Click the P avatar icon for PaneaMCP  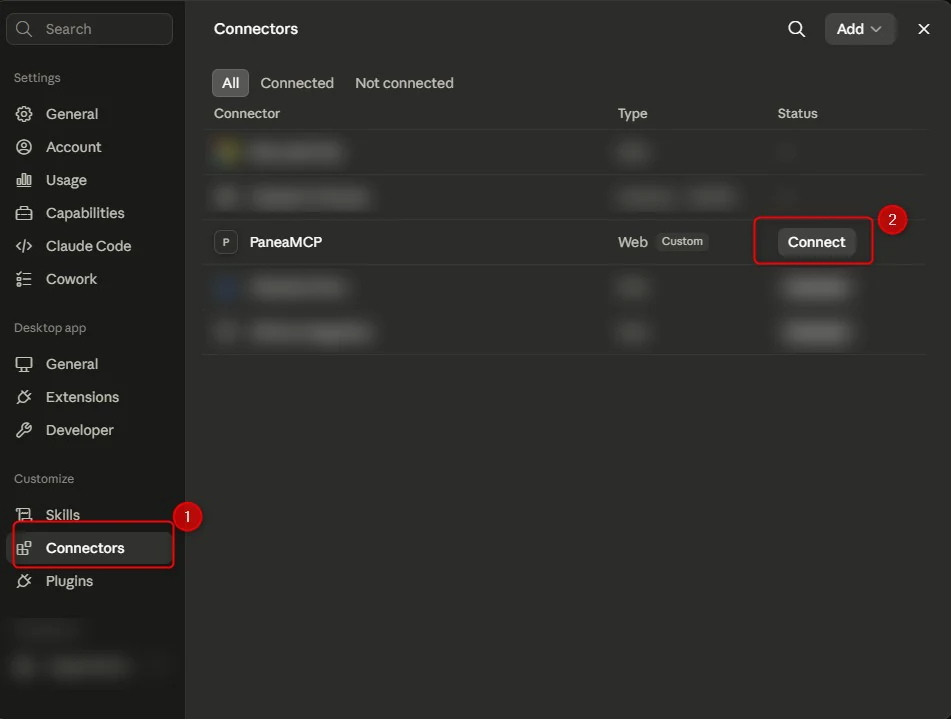pos(226,242)
